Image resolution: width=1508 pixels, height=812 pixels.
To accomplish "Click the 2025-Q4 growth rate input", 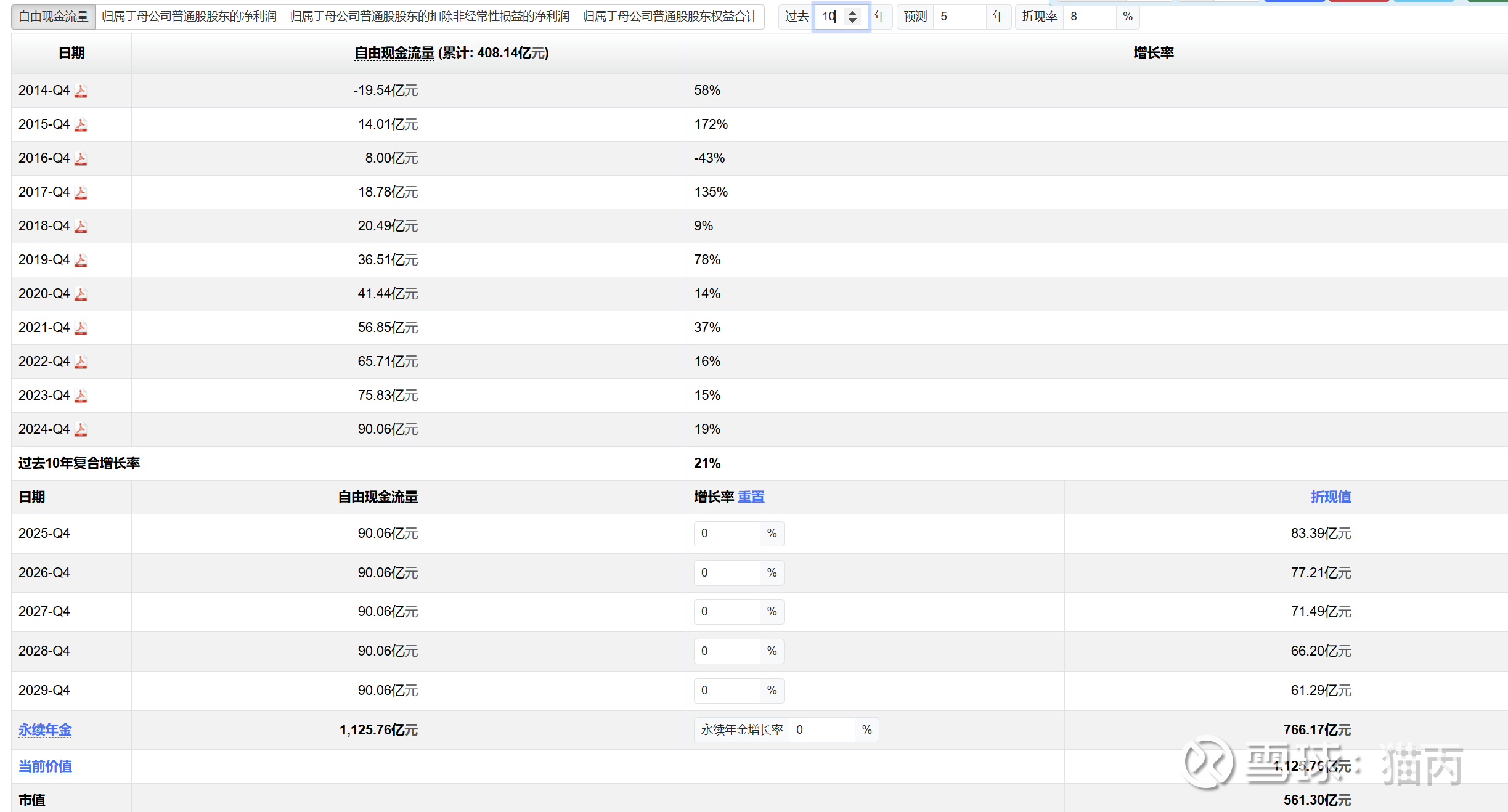I will (x=727, y=534).
